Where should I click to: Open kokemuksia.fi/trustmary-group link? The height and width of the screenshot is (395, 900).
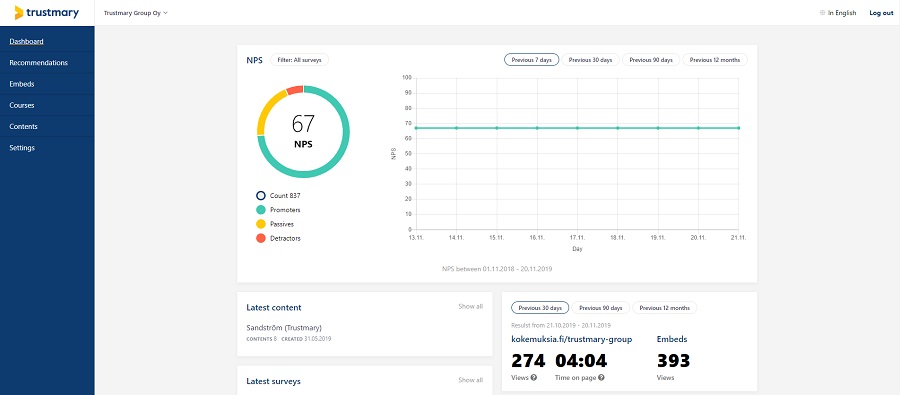pyautogui.click(x=572, y=339)
